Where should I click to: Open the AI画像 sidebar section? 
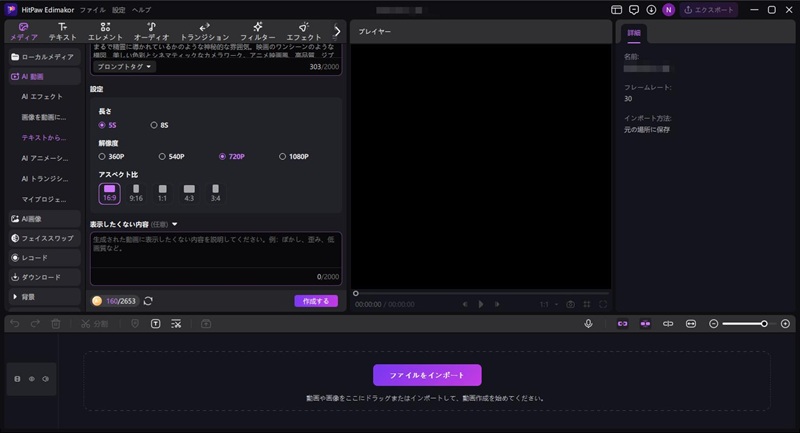44,219
